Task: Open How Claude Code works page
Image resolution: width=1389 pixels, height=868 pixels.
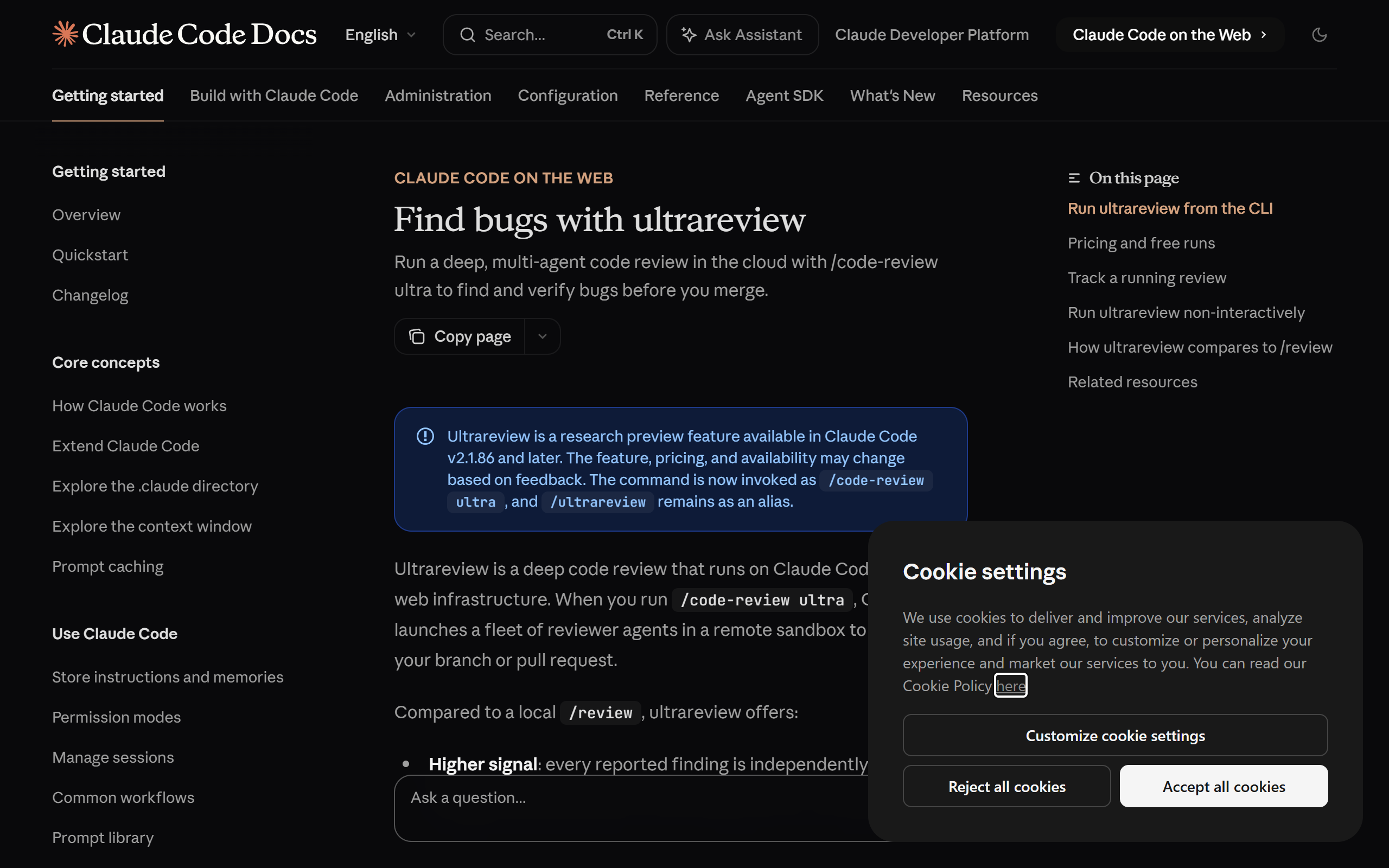Action: 139,406
